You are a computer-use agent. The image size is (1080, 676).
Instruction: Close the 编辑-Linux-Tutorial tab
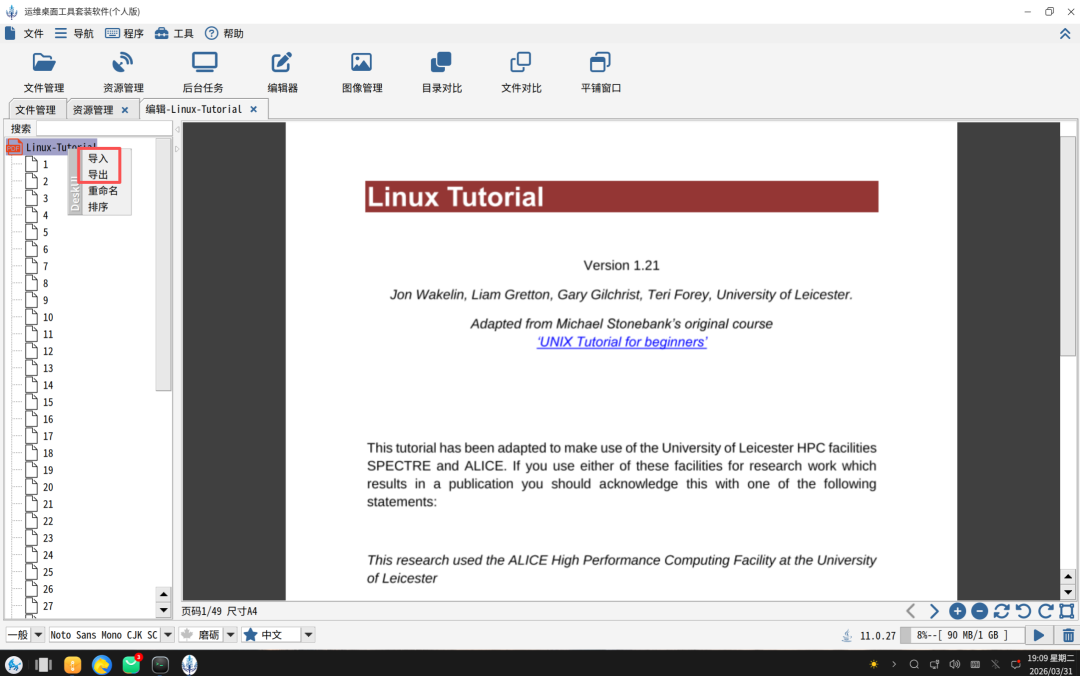[253, 109]
